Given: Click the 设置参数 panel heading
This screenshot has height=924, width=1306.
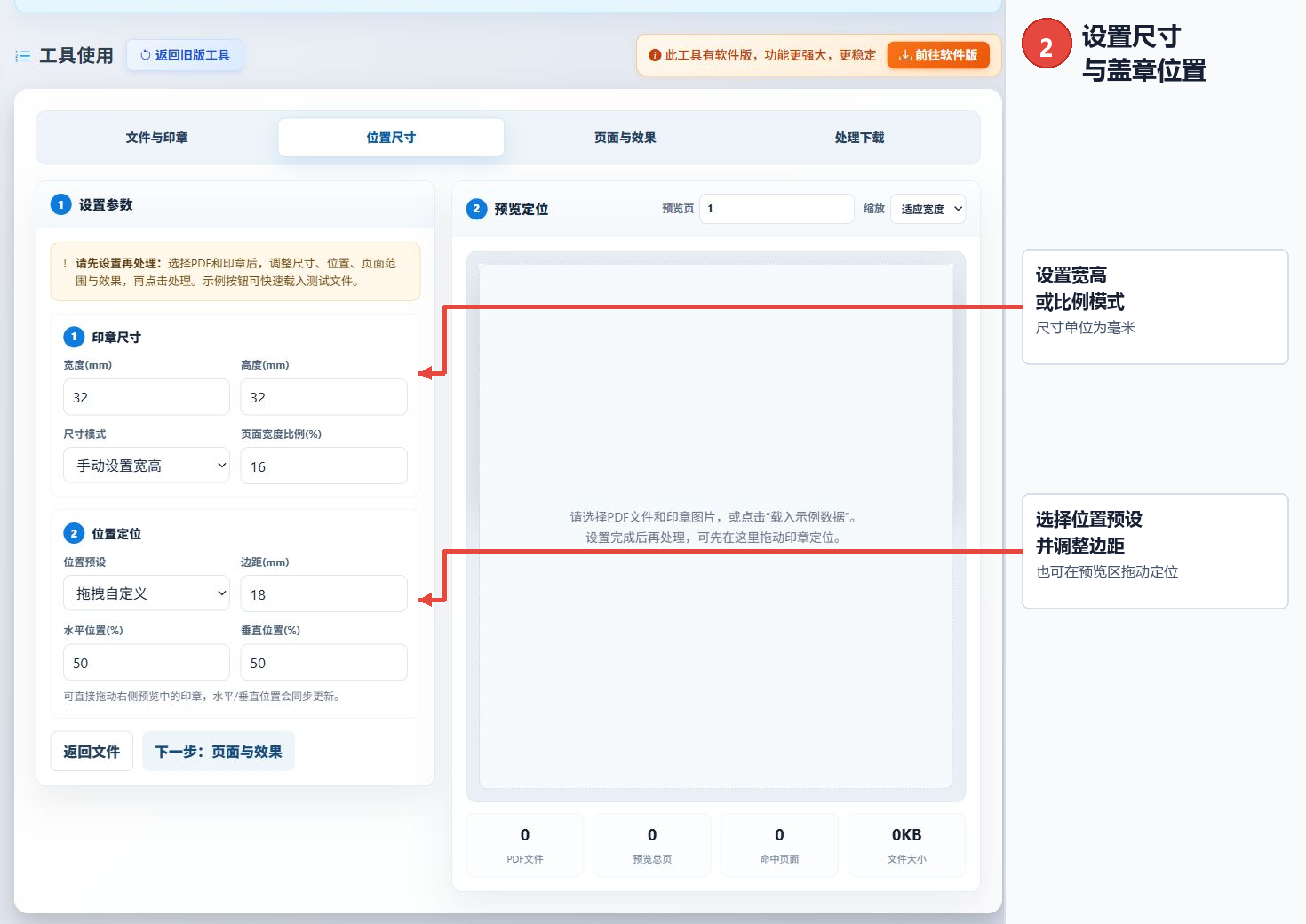Looking at the screenshot, I should (106, 205).
